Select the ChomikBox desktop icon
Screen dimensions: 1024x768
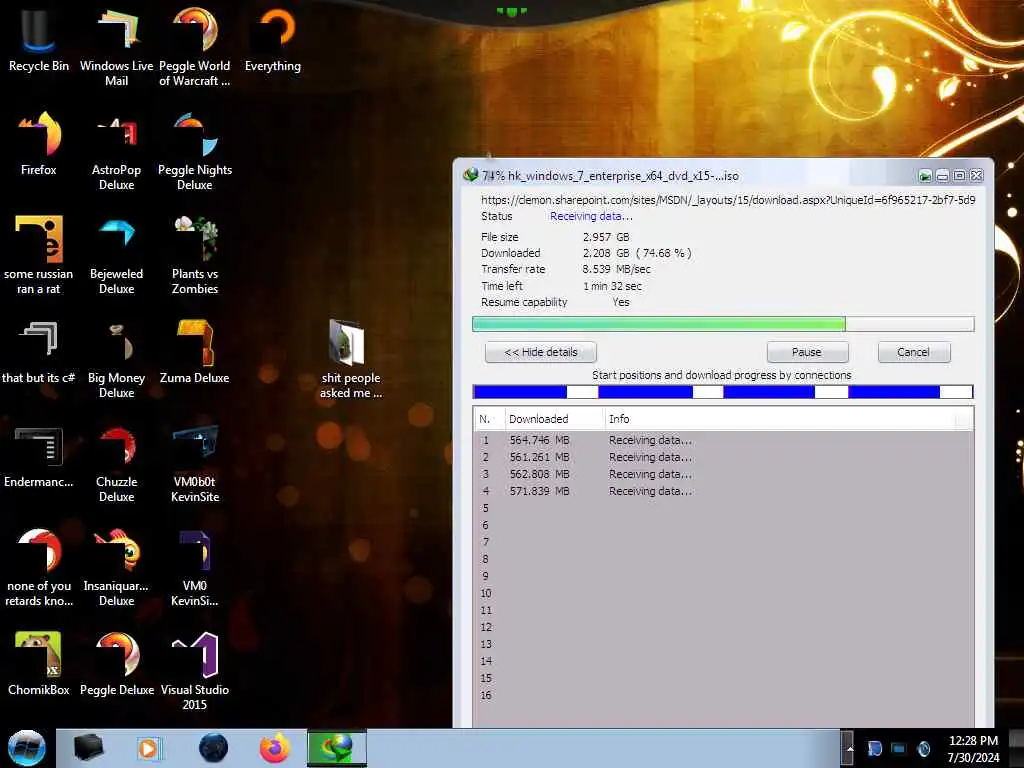click(x=39, y=663)
